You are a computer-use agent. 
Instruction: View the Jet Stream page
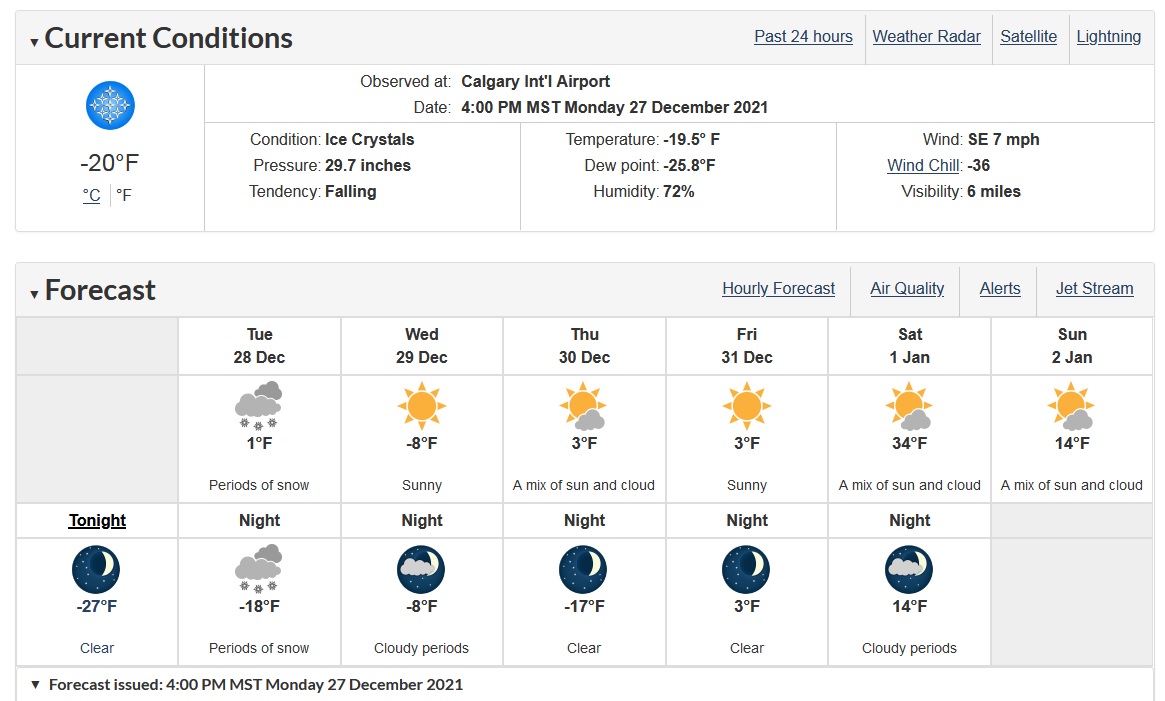coord(1094,288)
